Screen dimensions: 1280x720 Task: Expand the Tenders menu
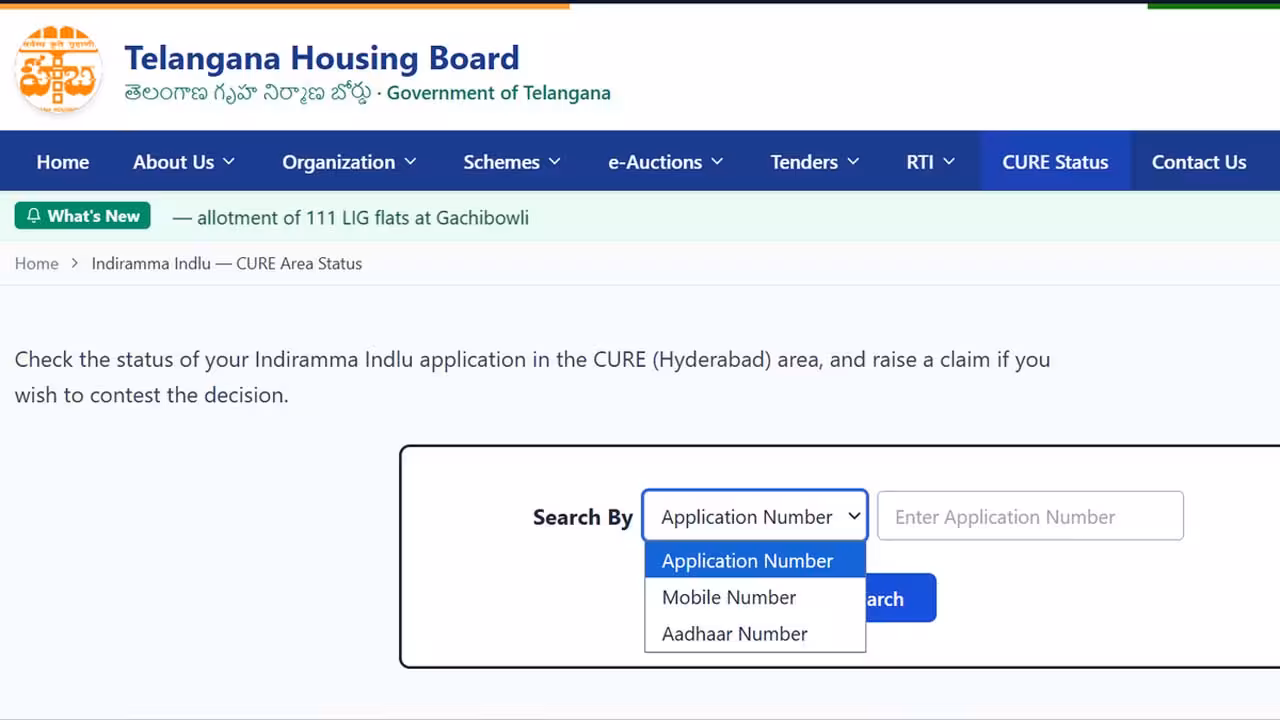[814, 161]
